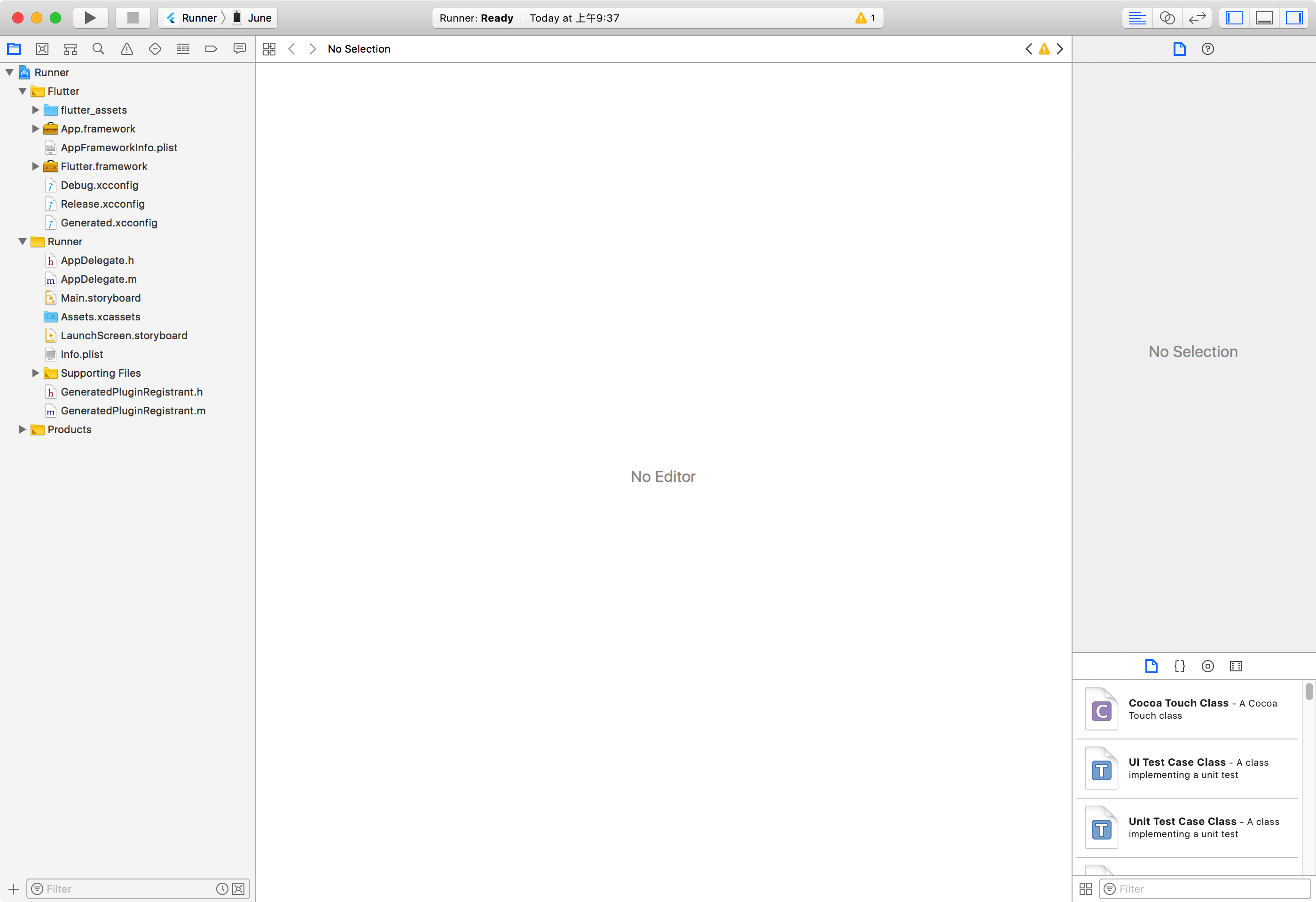Toggle the Navigator panel visibility
This screenshot has width=1316, height=902.
point(1235,17)
